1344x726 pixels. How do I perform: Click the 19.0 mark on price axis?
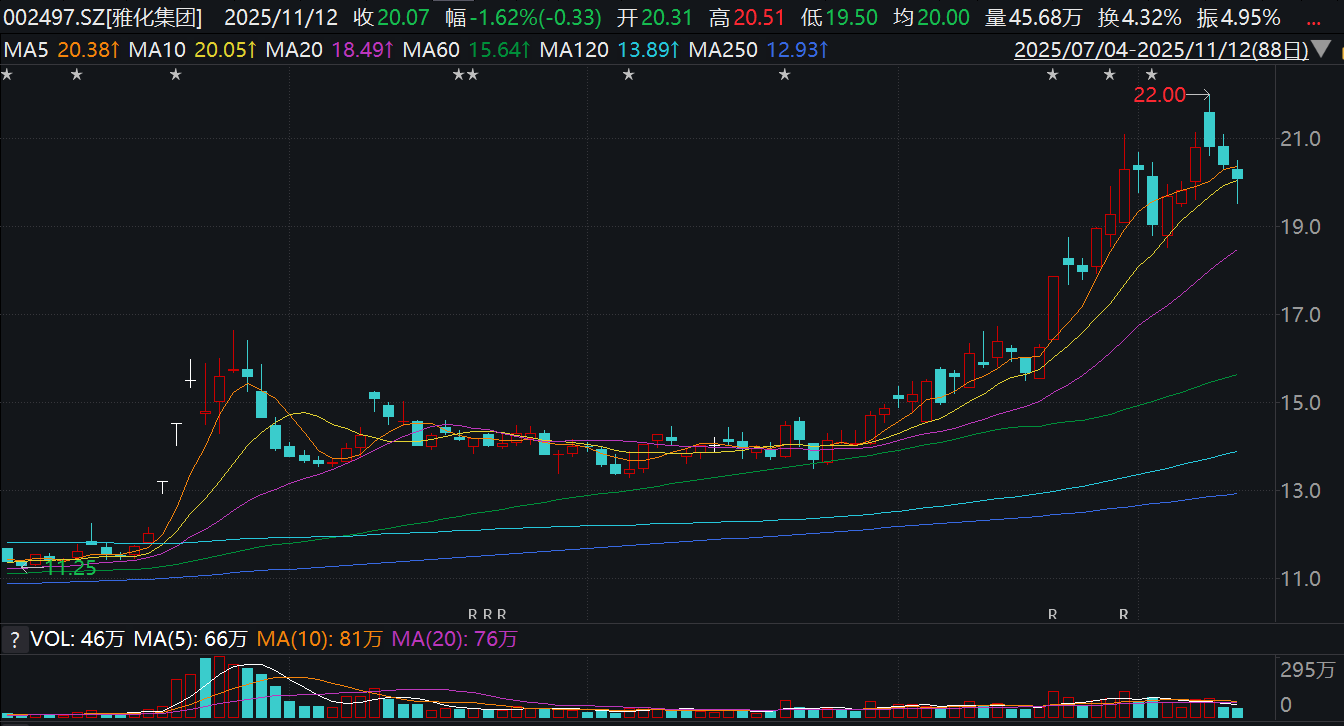[x=1307, y=227]
